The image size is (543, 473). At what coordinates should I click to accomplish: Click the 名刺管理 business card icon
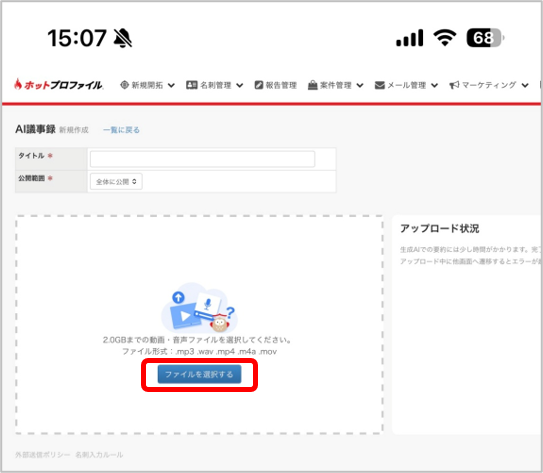(192, 85)
